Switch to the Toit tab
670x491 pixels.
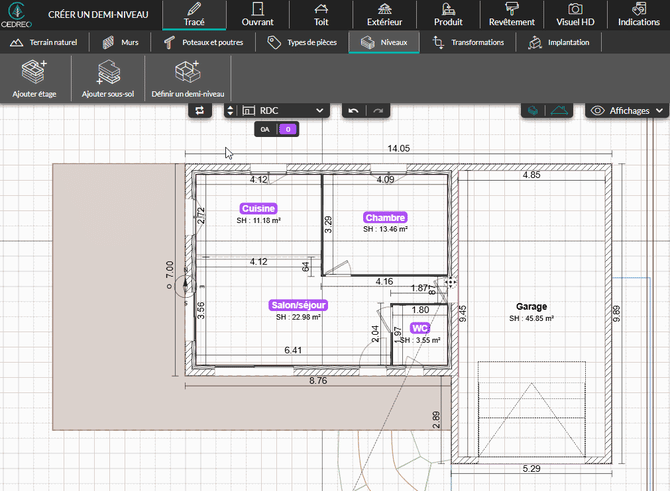coord(321,14)
